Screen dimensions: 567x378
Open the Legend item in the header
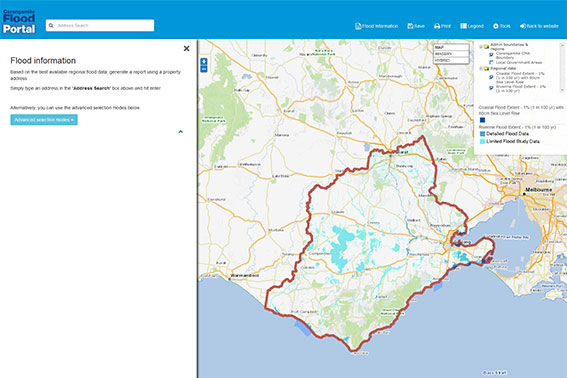tap(472, 26)
